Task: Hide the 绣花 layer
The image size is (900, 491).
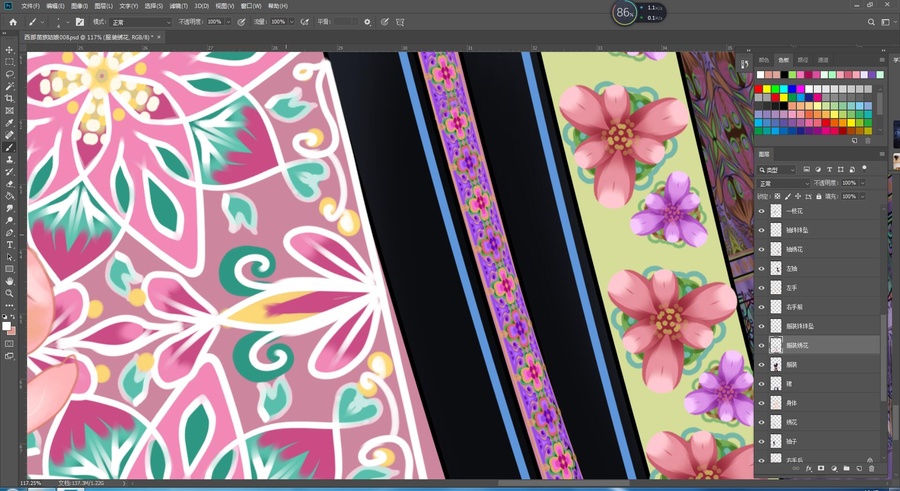Action: 762,422
